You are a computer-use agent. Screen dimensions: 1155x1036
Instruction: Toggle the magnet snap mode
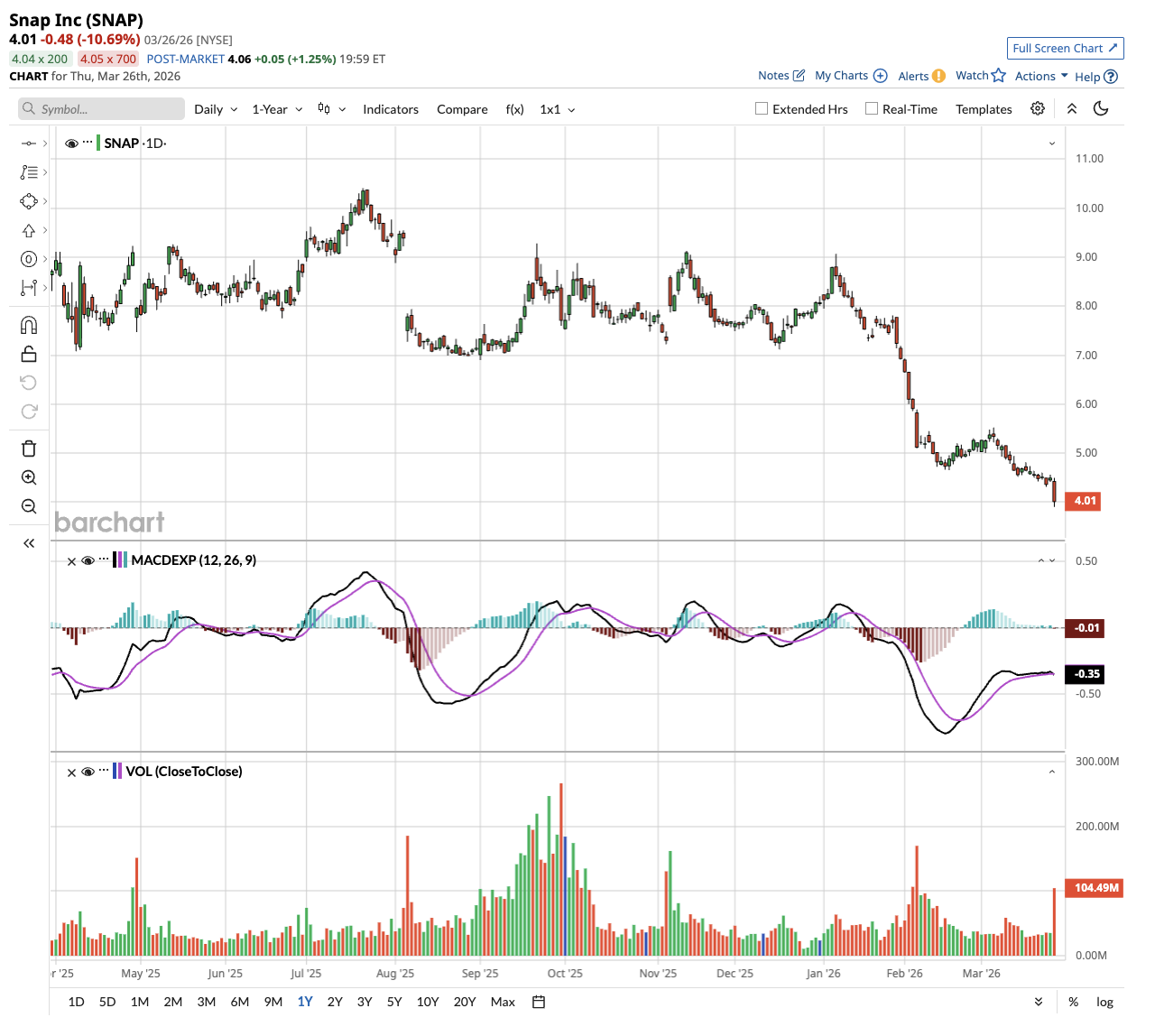29,325
